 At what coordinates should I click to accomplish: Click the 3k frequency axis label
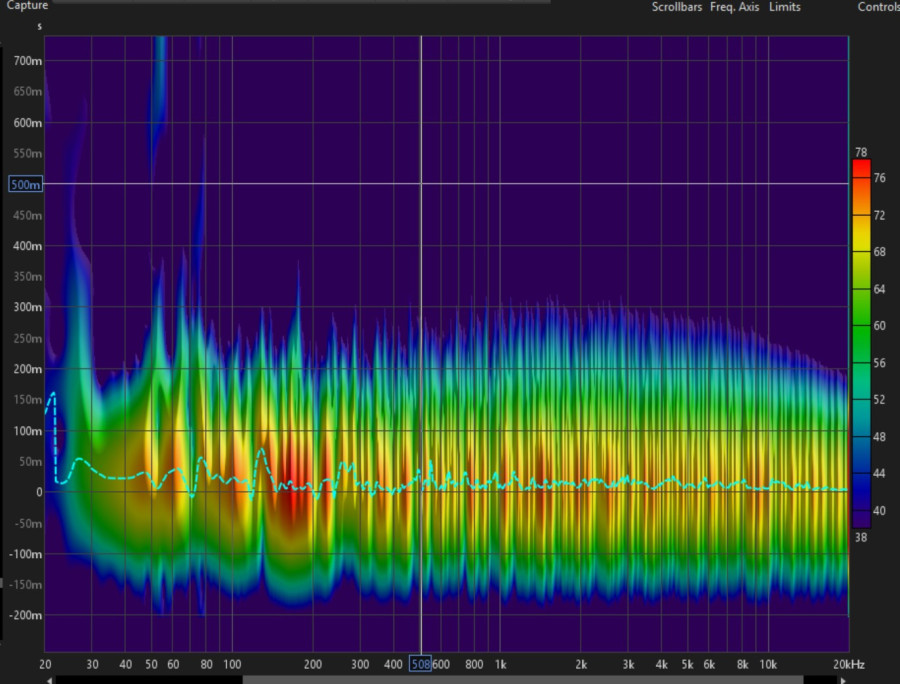click(629, 664)
